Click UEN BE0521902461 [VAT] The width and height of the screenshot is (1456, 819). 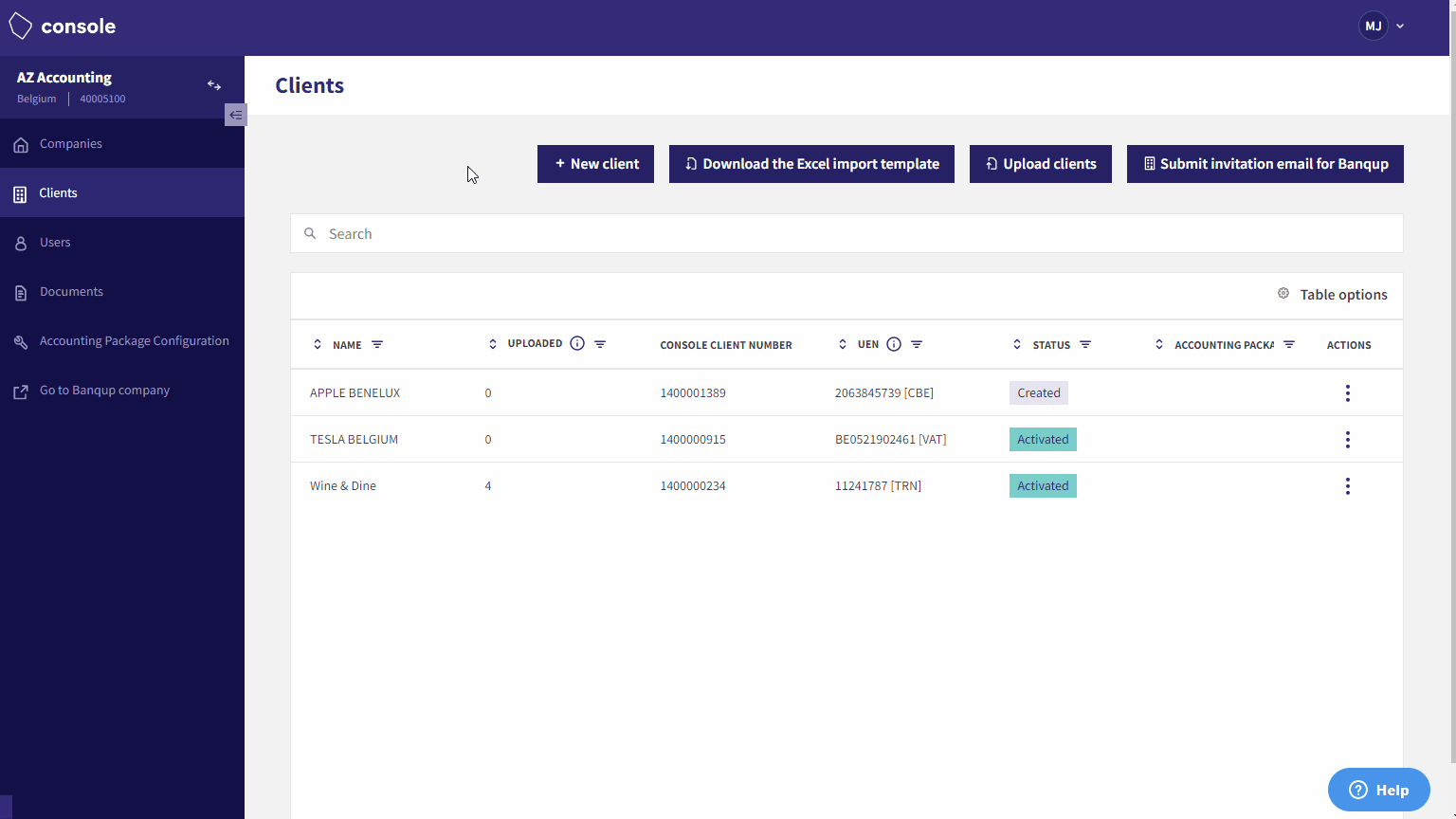(891, 440)
